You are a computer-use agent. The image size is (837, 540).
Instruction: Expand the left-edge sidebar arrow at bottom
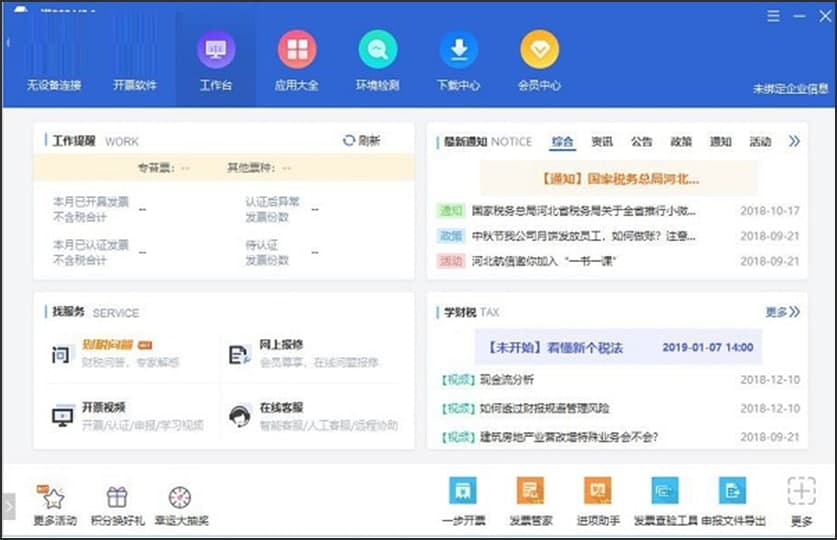(9, 506)
